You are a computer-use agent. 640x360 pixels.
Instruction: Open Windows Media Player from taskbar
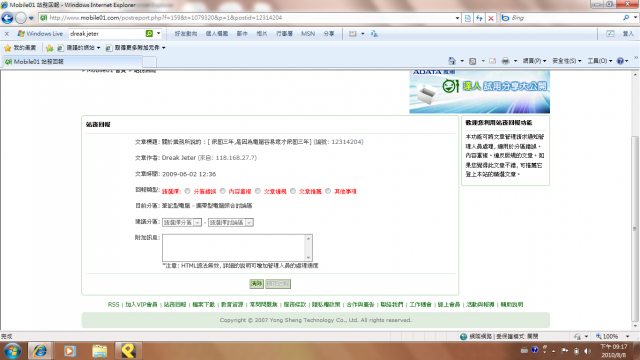coord(69,351)
